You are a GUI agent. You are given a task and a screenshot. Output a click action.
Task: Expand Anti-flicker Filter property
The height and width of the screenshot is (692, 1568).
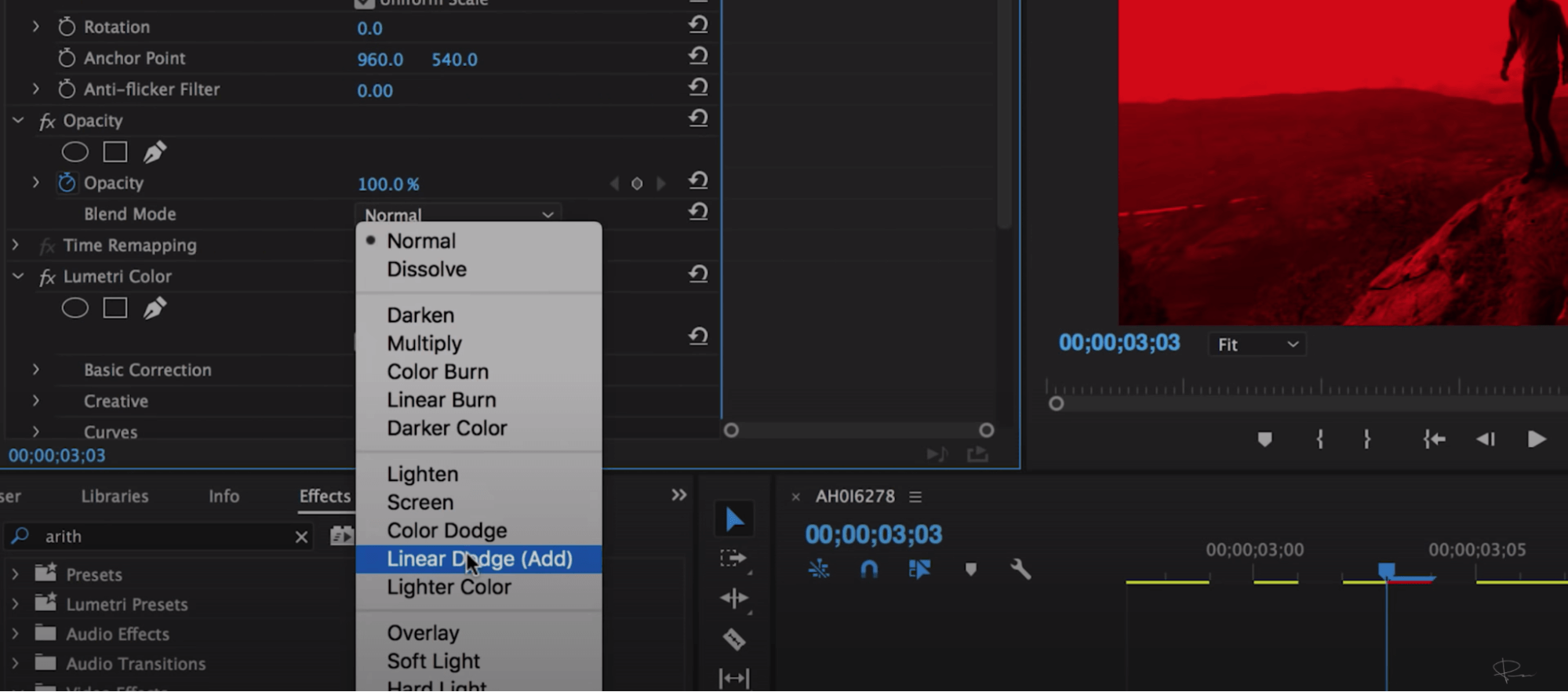coord(35,89)
